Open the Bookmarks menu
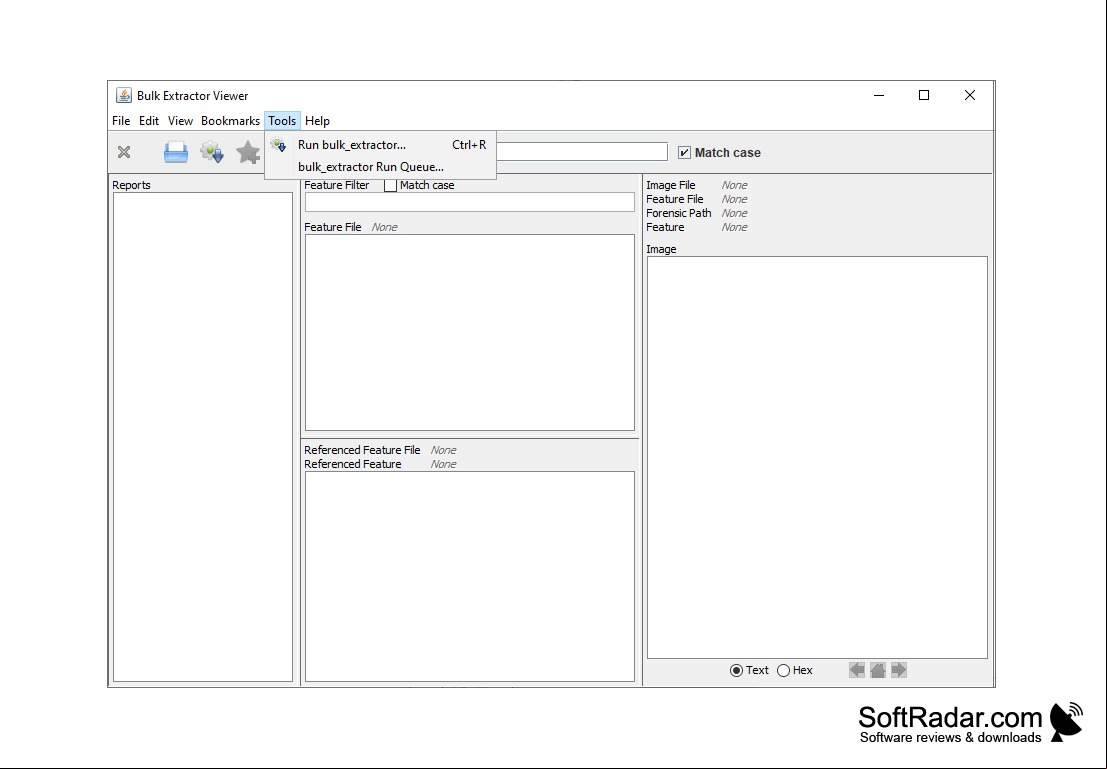 pyautogui.click(x=230, y=121)
